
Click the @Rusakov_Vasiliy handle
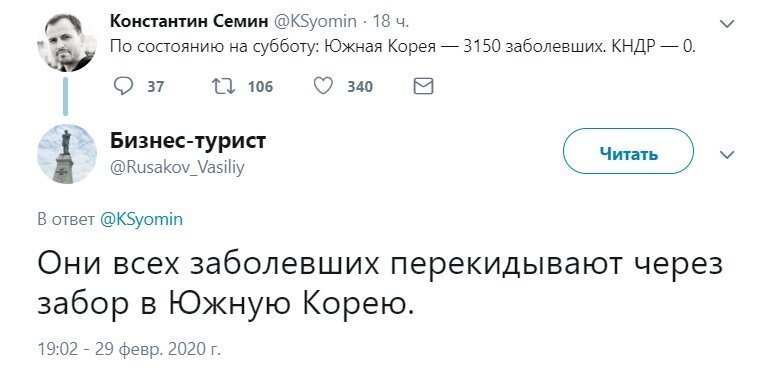[178, 168]
